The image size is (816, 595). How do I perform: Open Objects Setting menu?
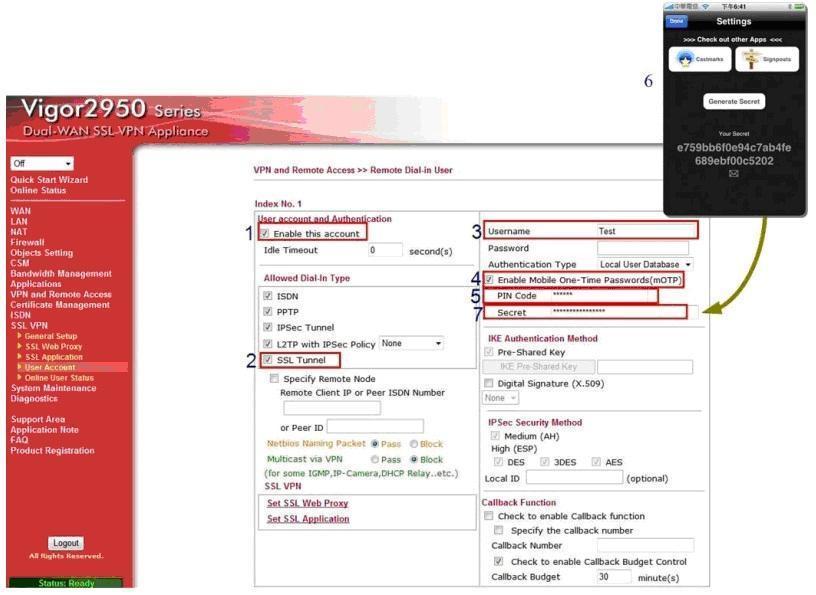pos(42,252)
